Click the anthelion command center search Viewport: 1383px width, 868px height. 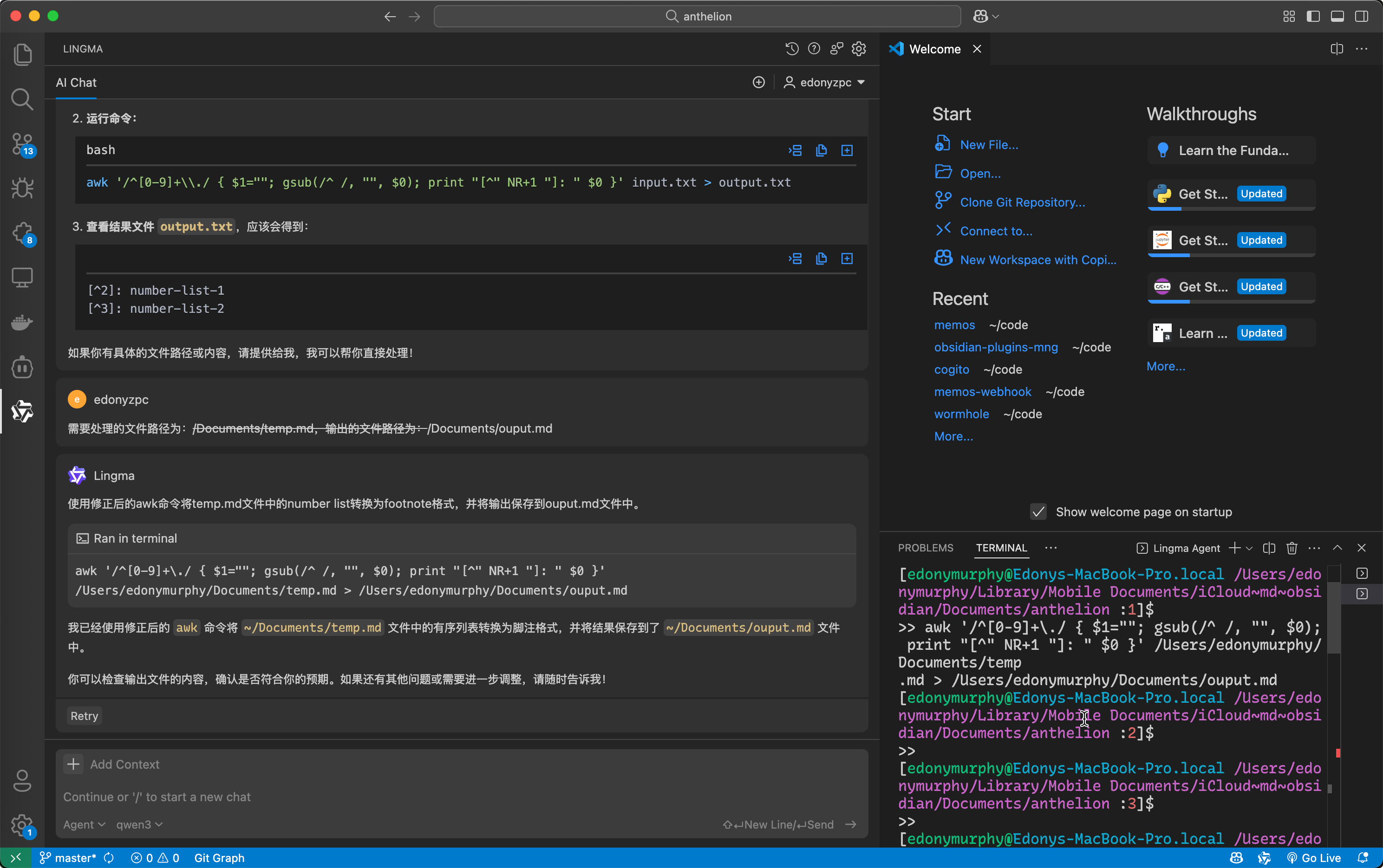tap(697, 16)
